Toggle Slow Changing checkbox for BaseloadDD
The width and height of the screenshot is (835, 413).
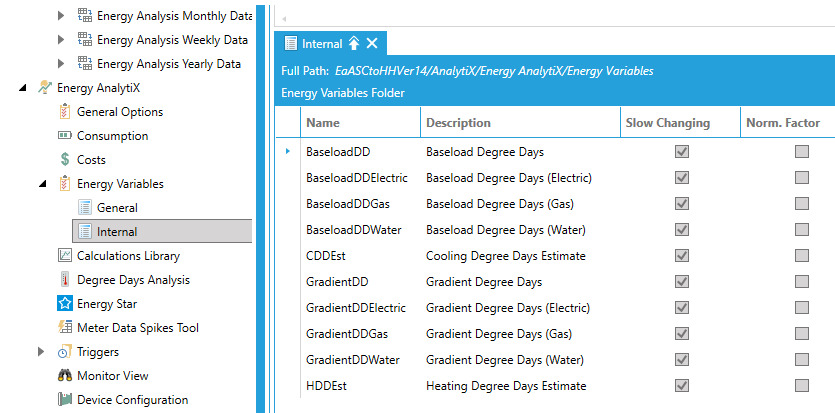click(x=682, y=152)
